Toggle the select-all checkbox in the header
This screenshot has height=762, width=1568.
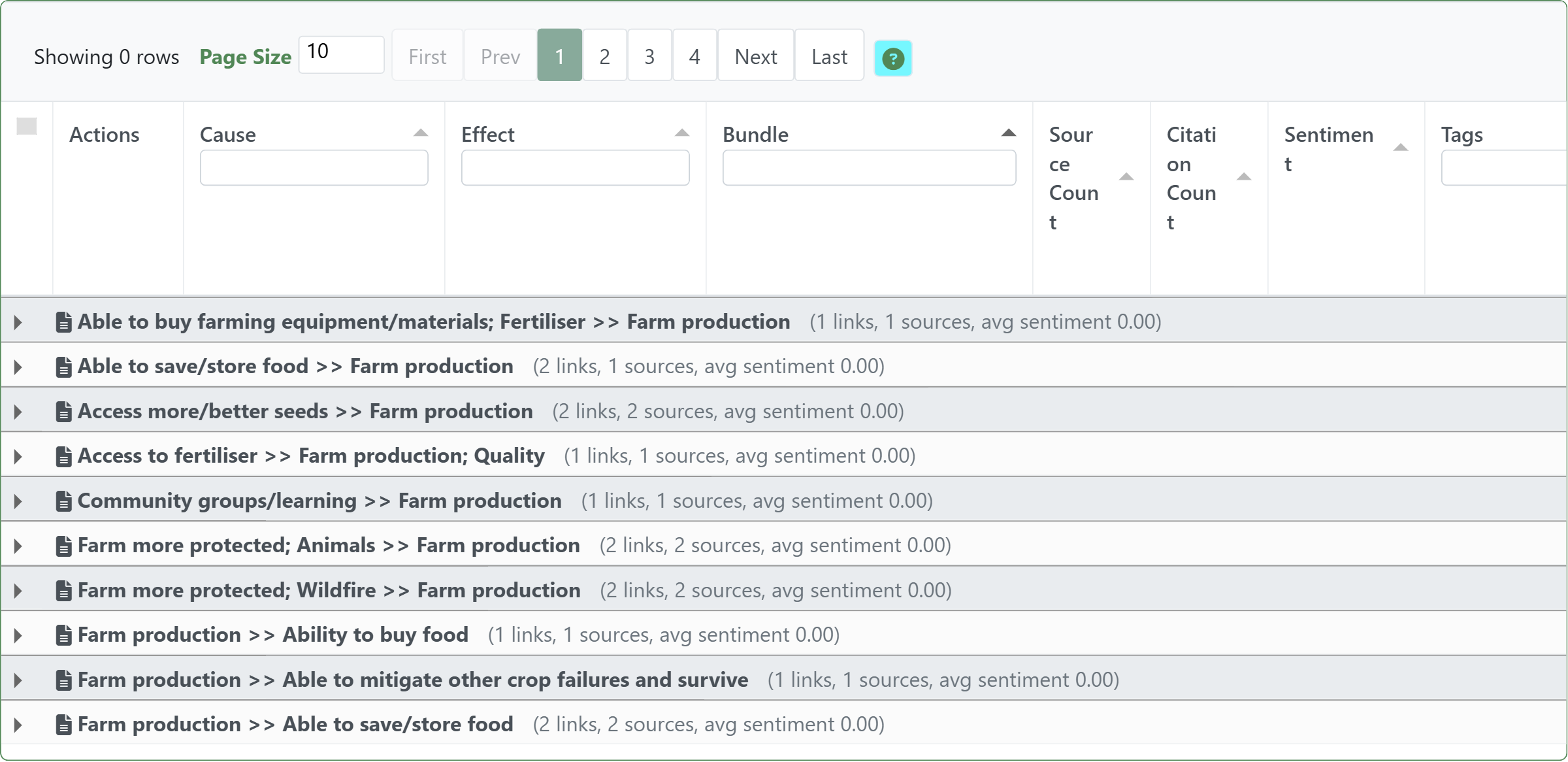[27, 126]
